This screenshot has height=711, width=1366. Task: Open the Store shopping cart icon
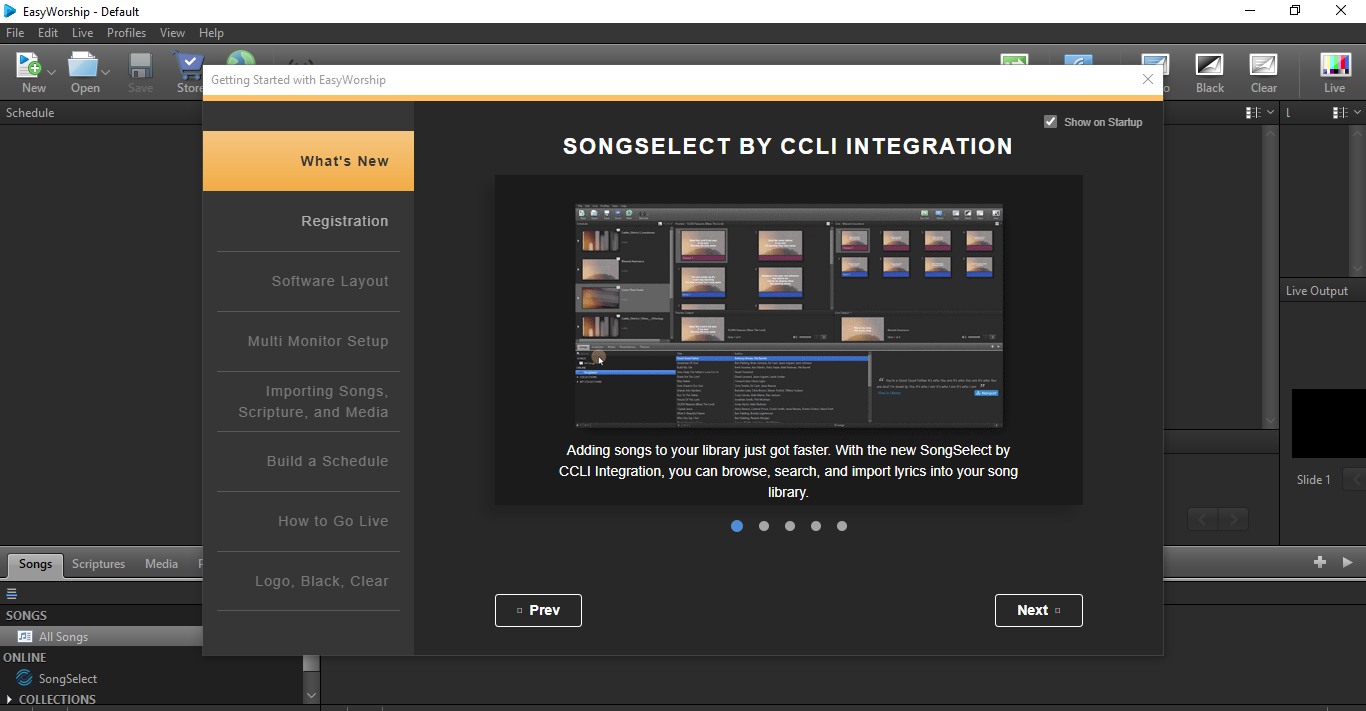click(189, 65)
